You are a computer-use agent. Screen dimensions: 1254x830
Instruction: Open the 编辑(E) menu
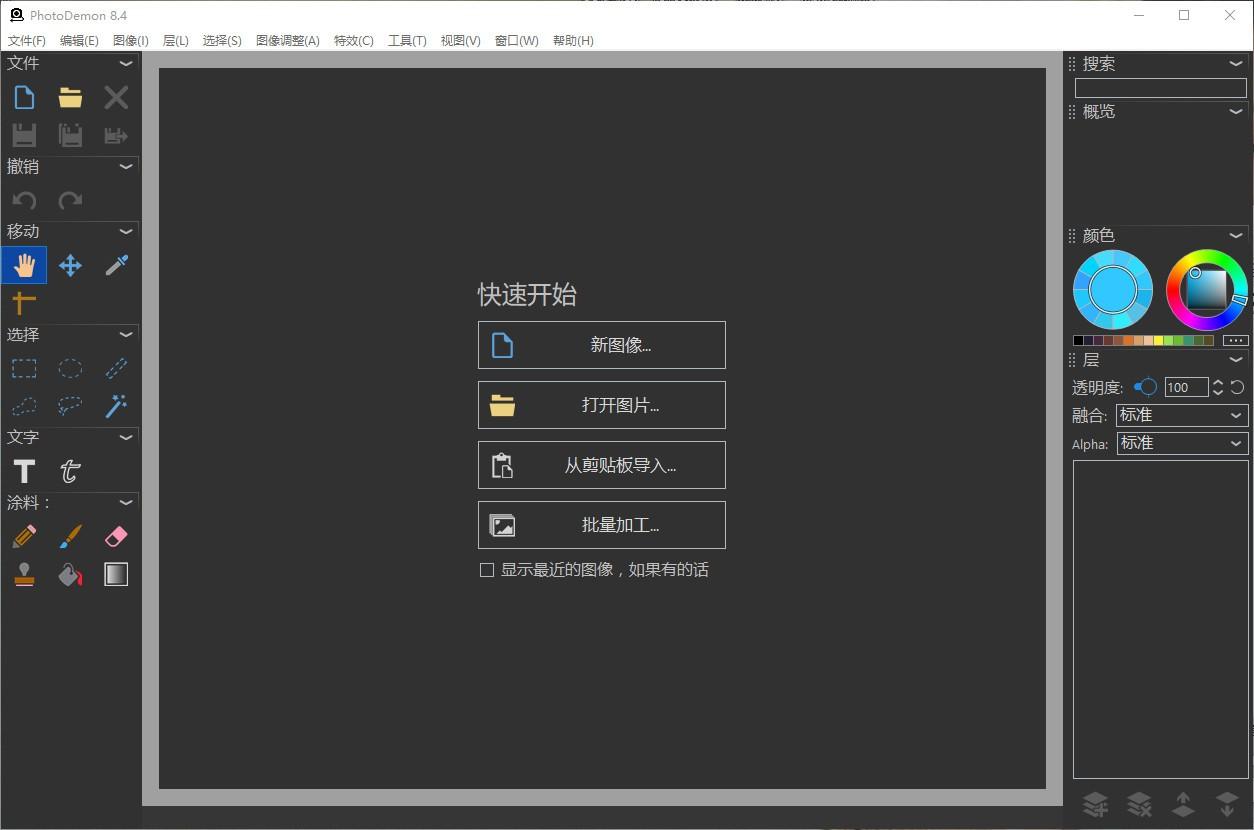(79, 41)
